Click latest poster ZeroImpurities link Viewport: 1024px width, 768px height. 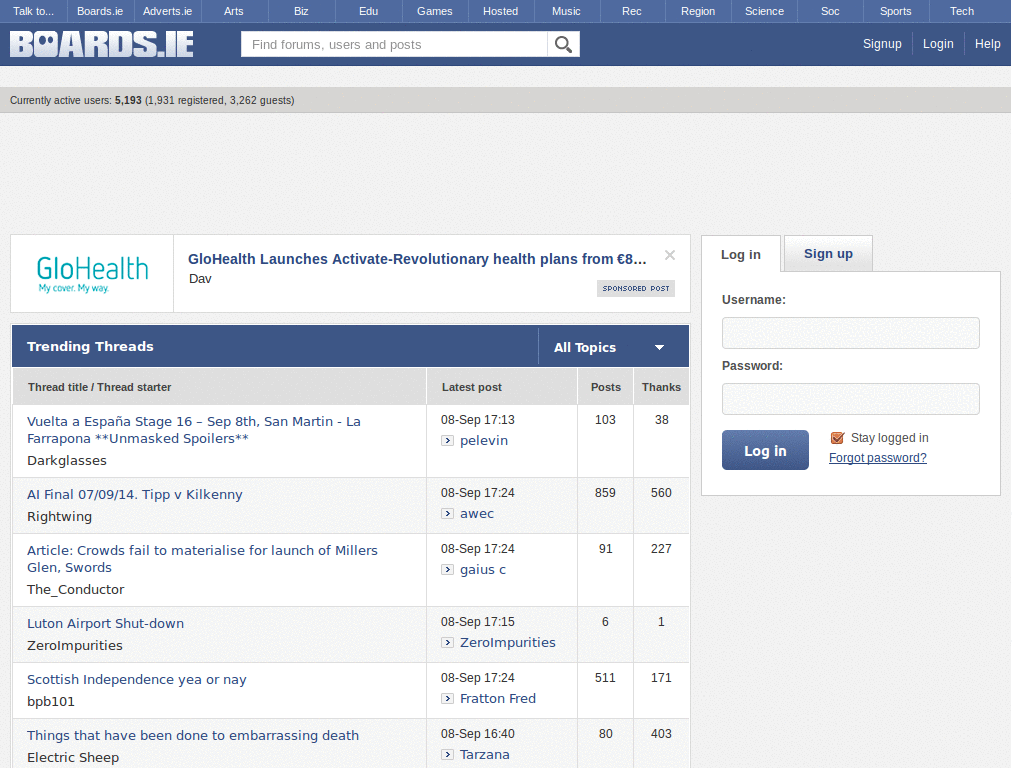click(x=507, y=643)
